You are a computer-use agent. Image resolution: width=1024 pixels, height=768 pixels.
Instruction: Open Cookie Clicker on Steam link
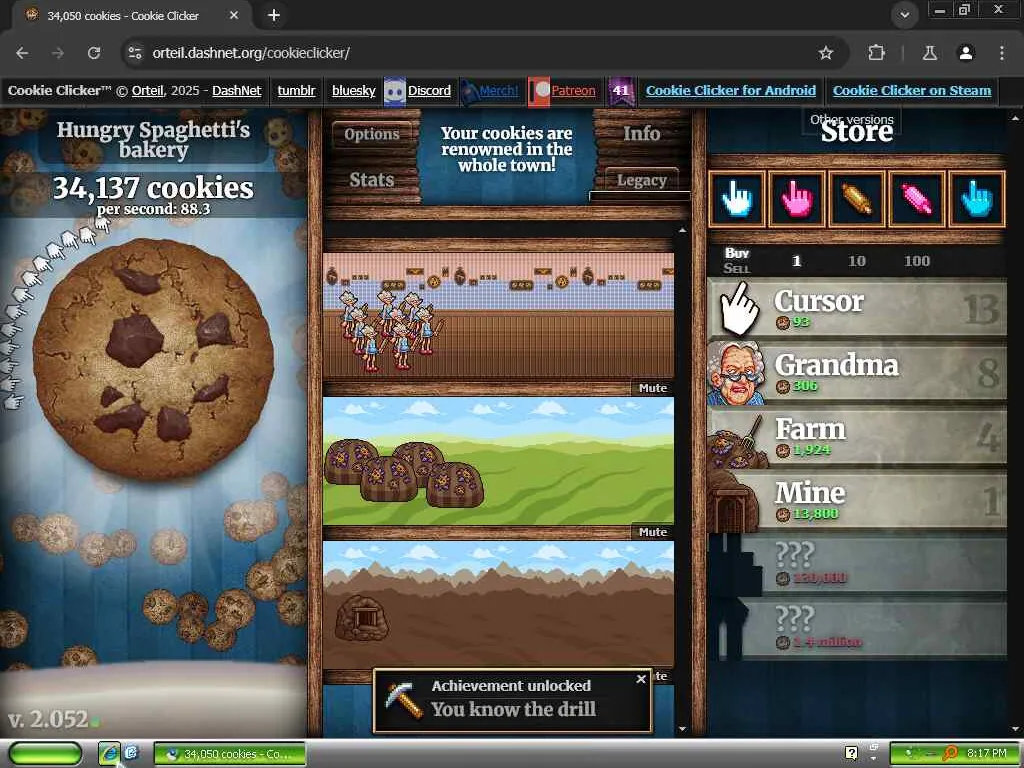[x=912, y=91]
